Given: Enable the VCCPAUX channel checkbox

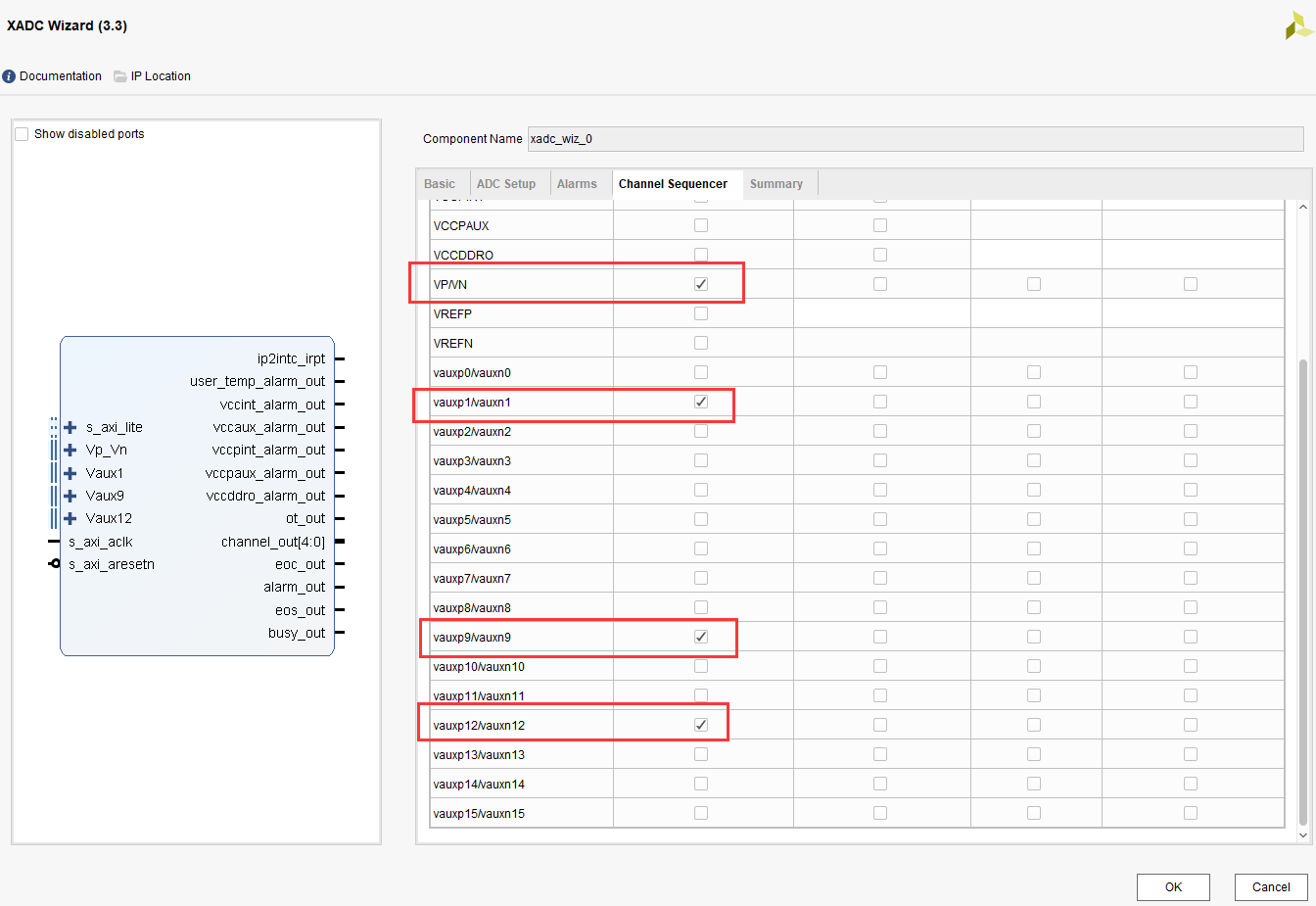Looking at the screenshot, I should (x=701, y=225).
